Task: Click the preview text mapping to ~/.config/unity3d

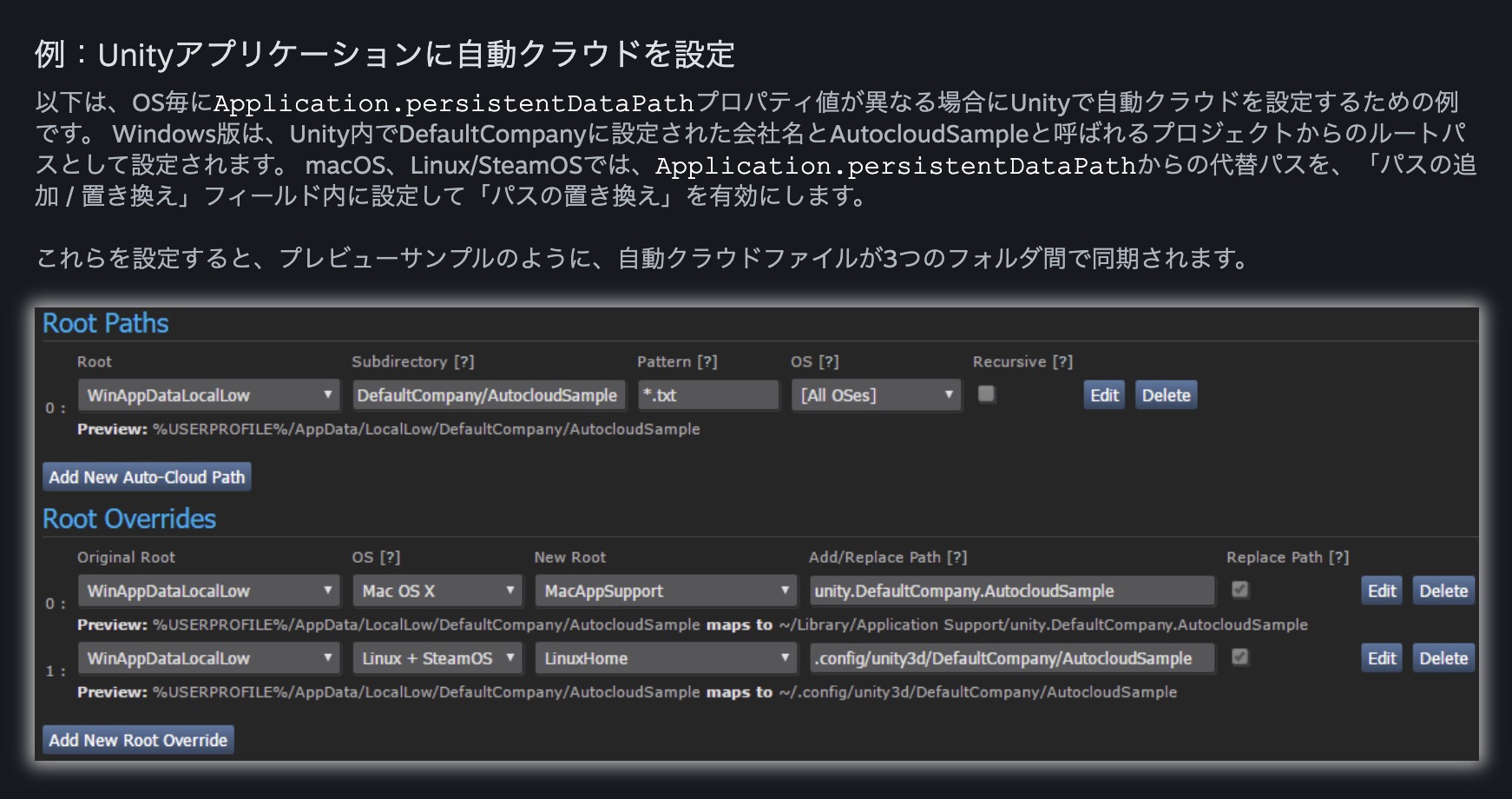Action: click(x=627, y=692)
